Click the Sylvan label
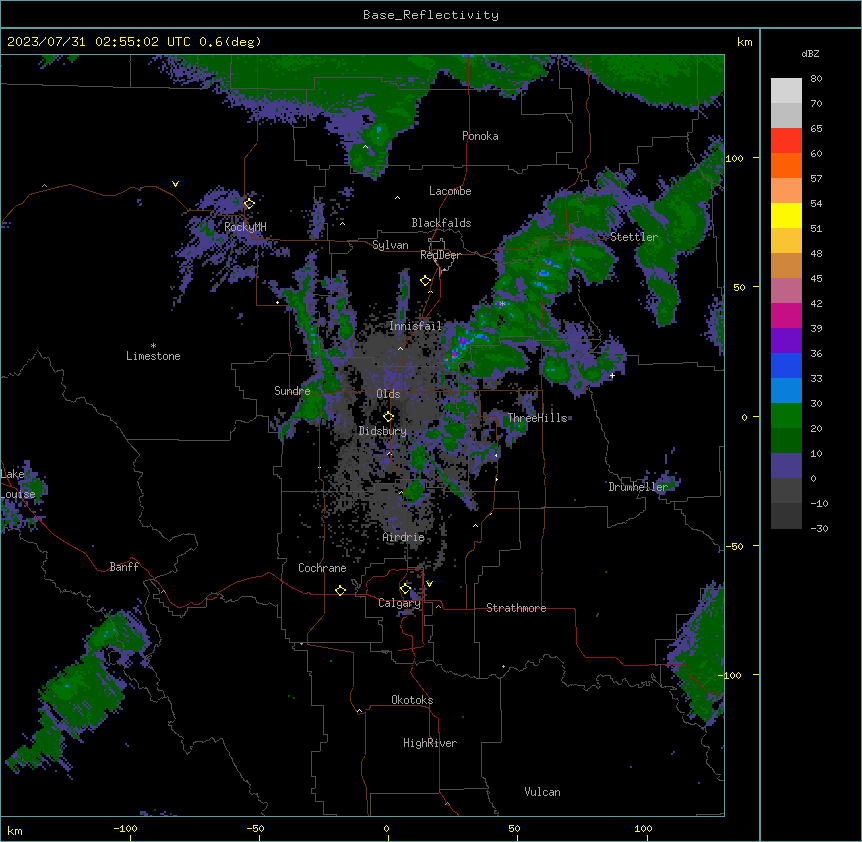Viewport: 862px width, 842px height. pyautogui.click(x=390, y=246)
